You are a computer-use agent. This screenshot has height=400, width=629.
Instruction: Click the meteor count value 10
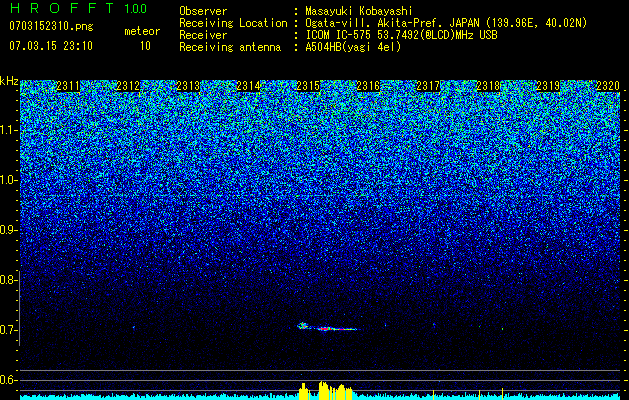pos(145,46)
